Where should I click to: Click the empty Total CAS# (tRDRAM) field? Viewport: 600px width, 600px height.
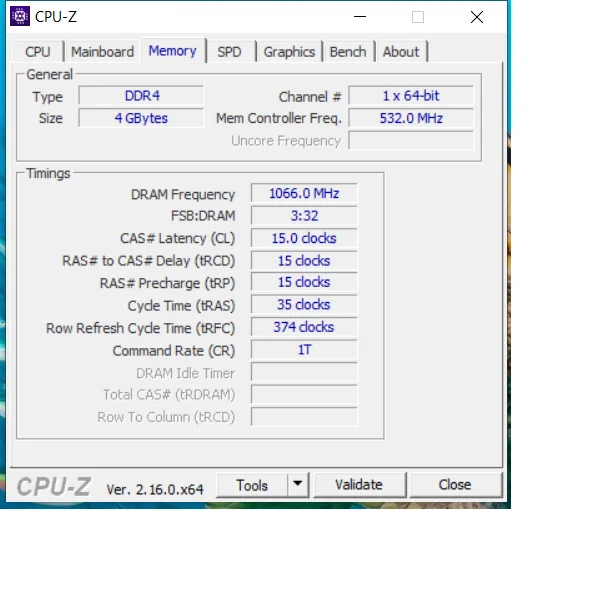304,395
